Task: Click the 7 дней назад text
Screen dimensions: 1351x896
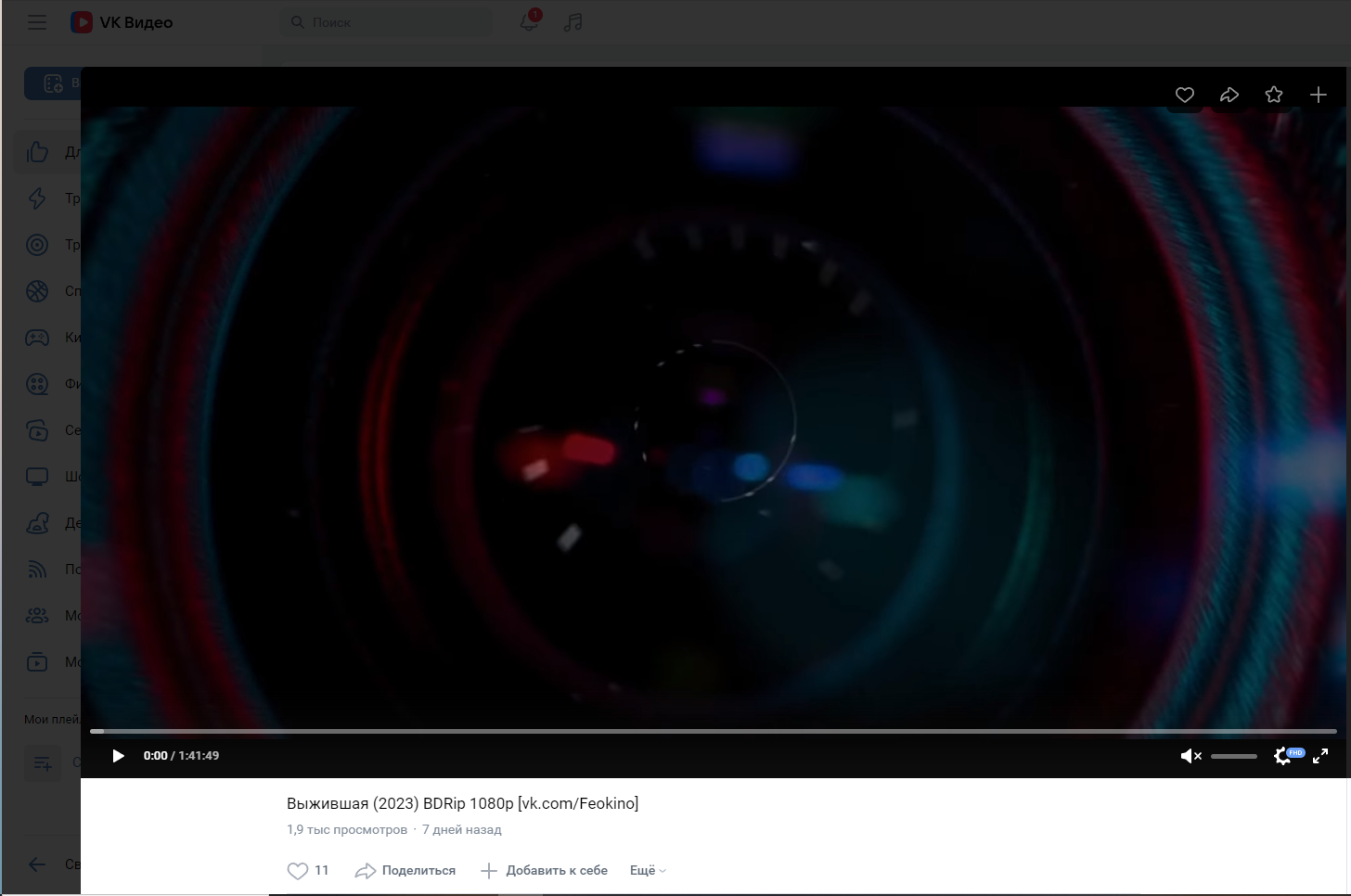Action: pos(462,829)
